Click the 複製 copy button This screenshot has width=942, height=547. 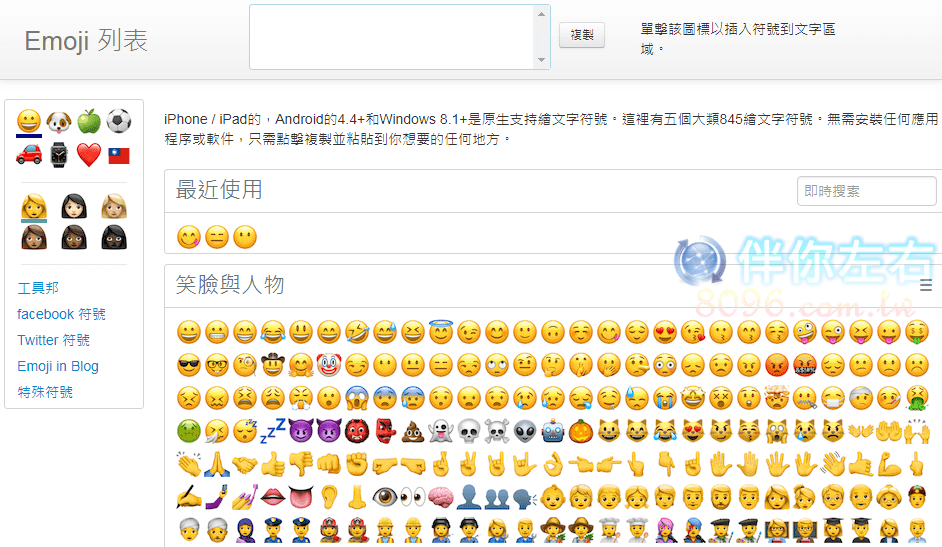(x=582, y=35)
